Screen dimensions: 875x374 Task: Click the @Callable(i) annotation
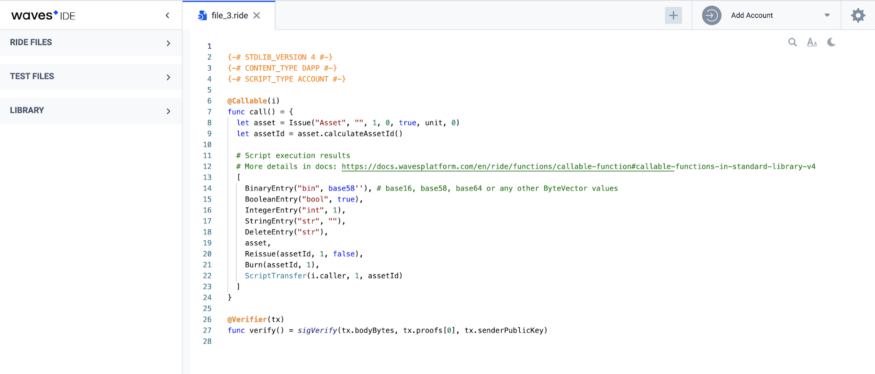click(253, 101)
